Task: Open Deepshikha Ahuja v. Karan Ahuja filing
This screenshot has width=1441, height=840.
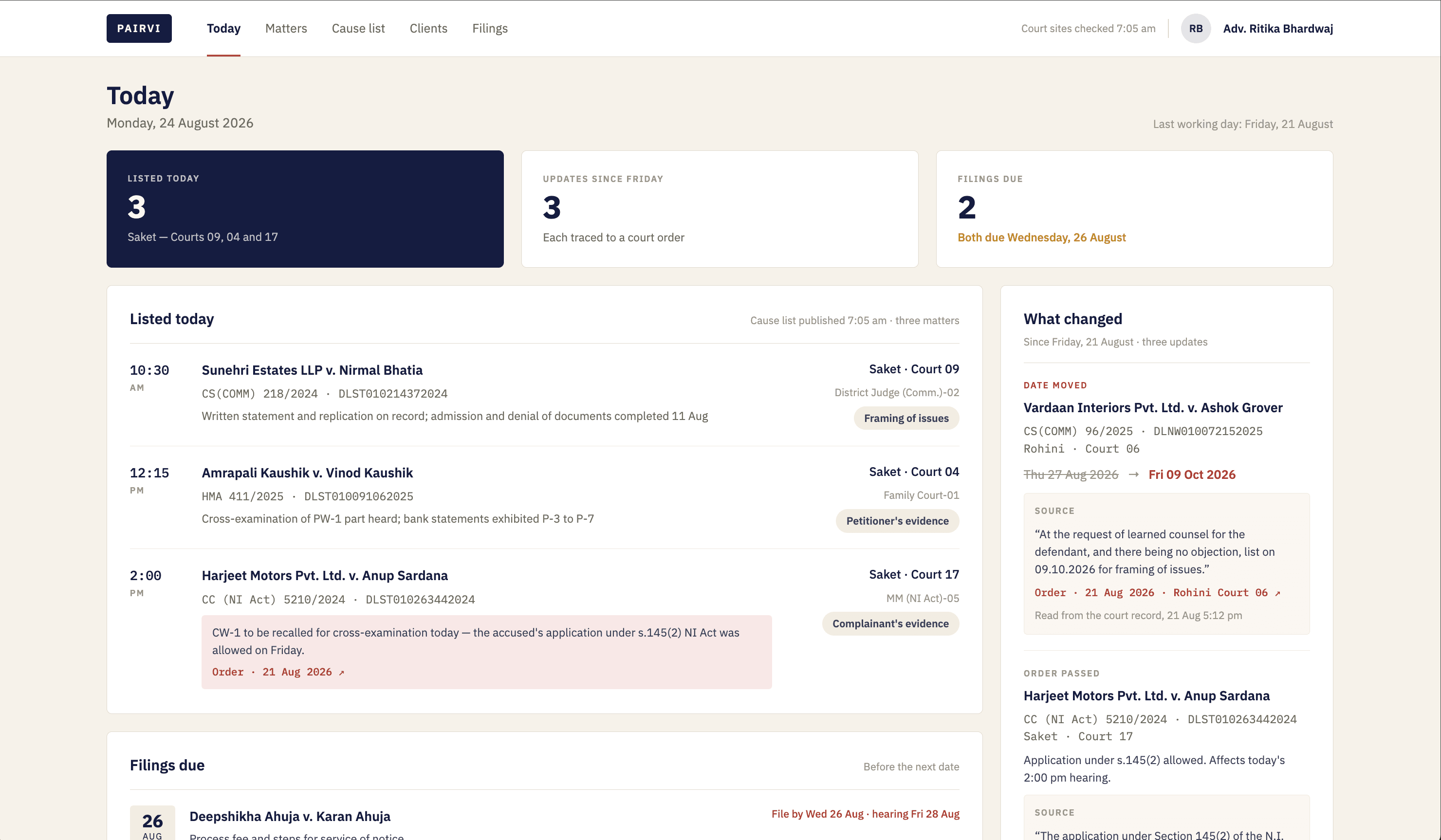Action: pyautogui.click(x=290, y=817)
